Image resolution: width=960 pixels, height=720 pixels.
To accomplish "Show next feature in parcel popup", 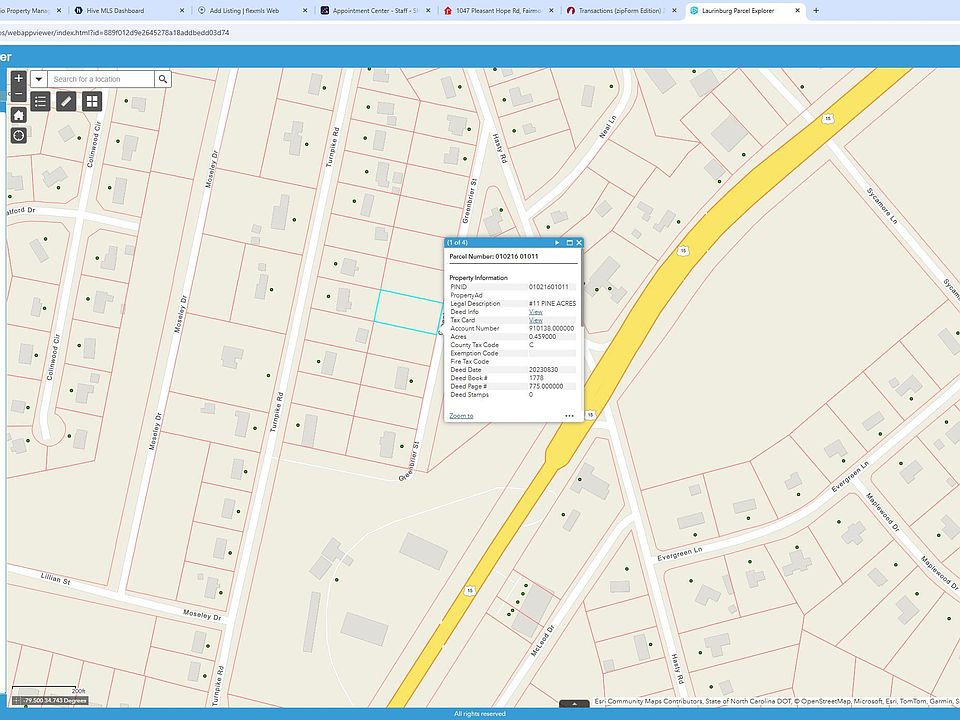I will (557, 243).
